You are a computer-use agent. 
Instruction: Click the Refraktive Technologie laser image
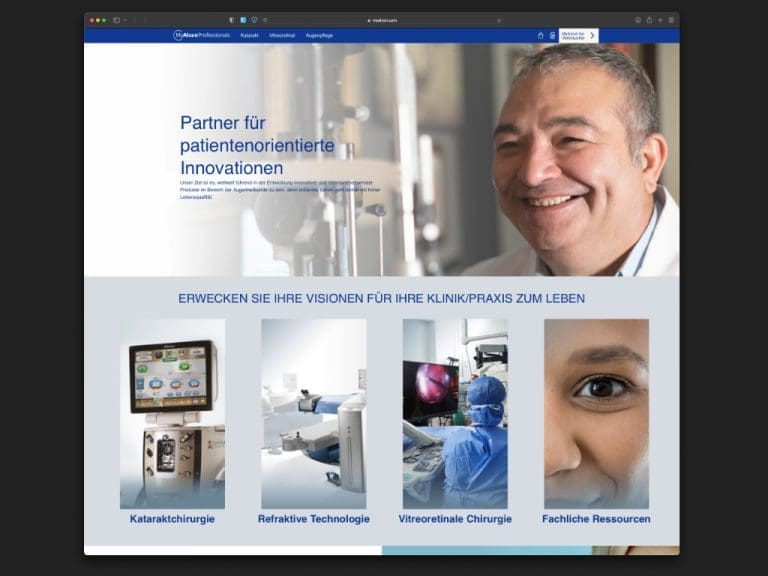(314, 414)
